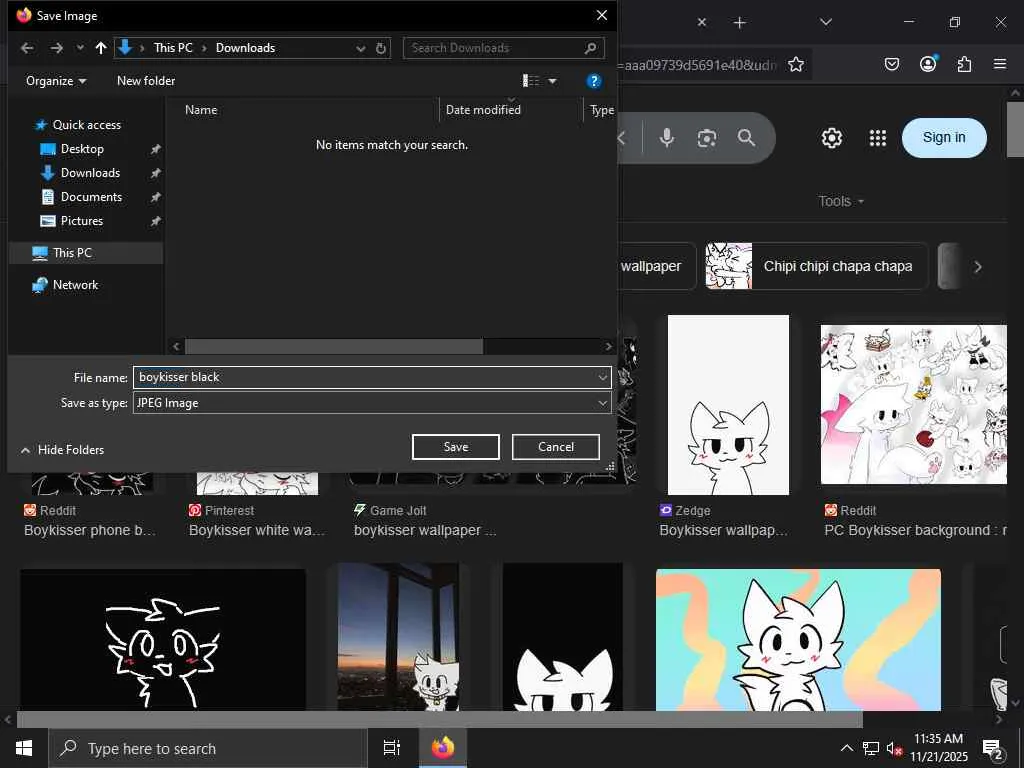Screen dimensions: 1024x768
Task: Go forward in Save Image dialog
Action: click(x=57, y=48)
